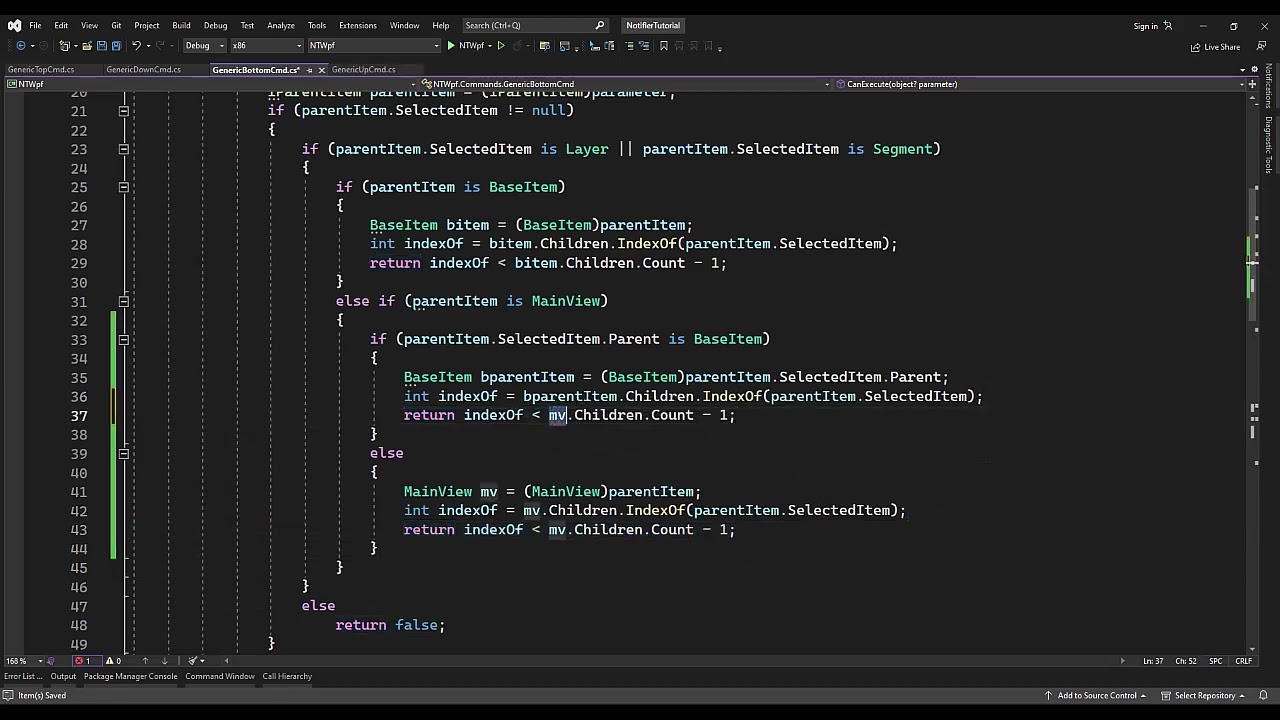Open the Error List panel tab

21,677
